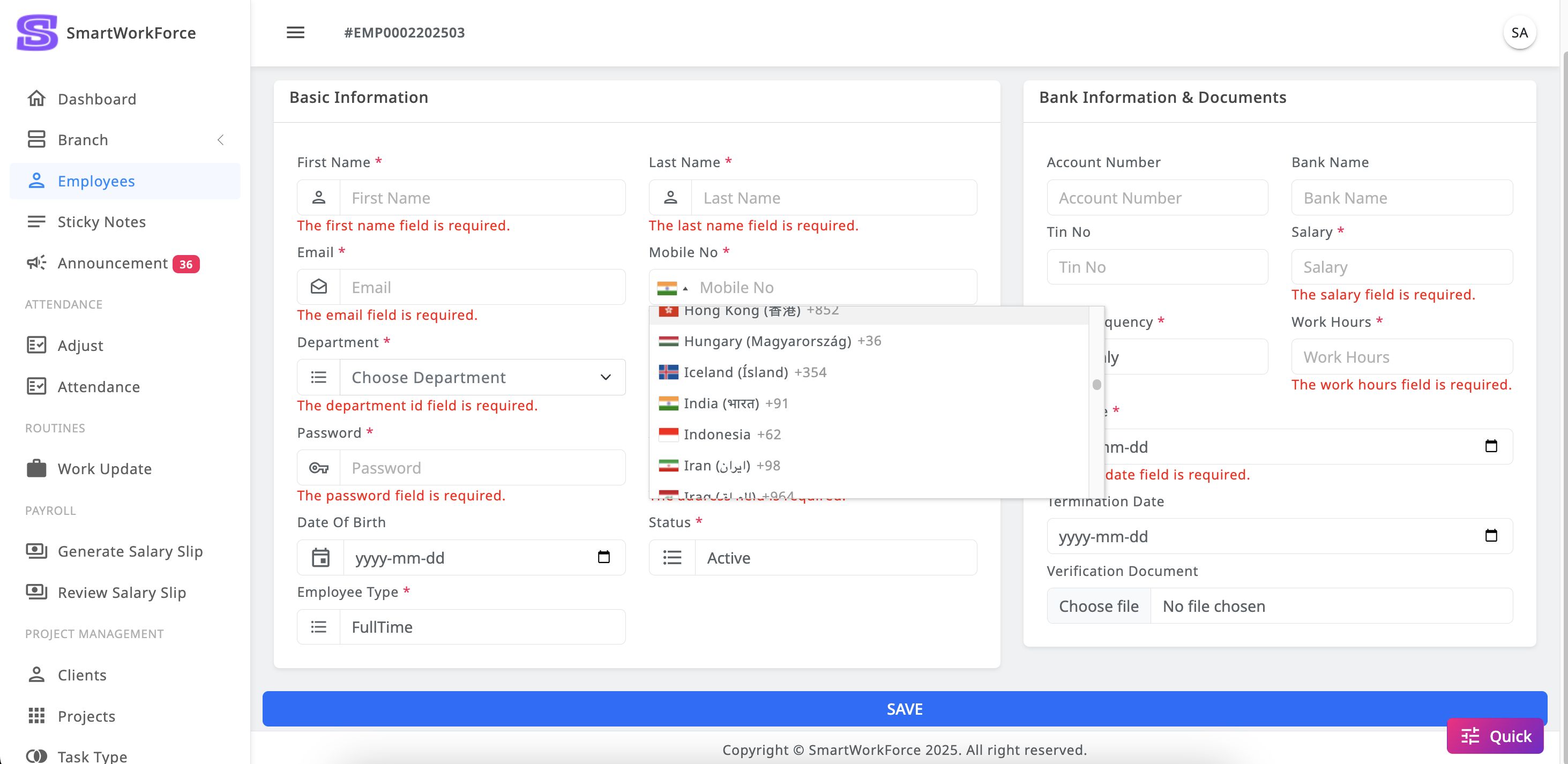The image size is (1568, 764).
Task: Click Choose file for verification document
Action: point(1098,606)
